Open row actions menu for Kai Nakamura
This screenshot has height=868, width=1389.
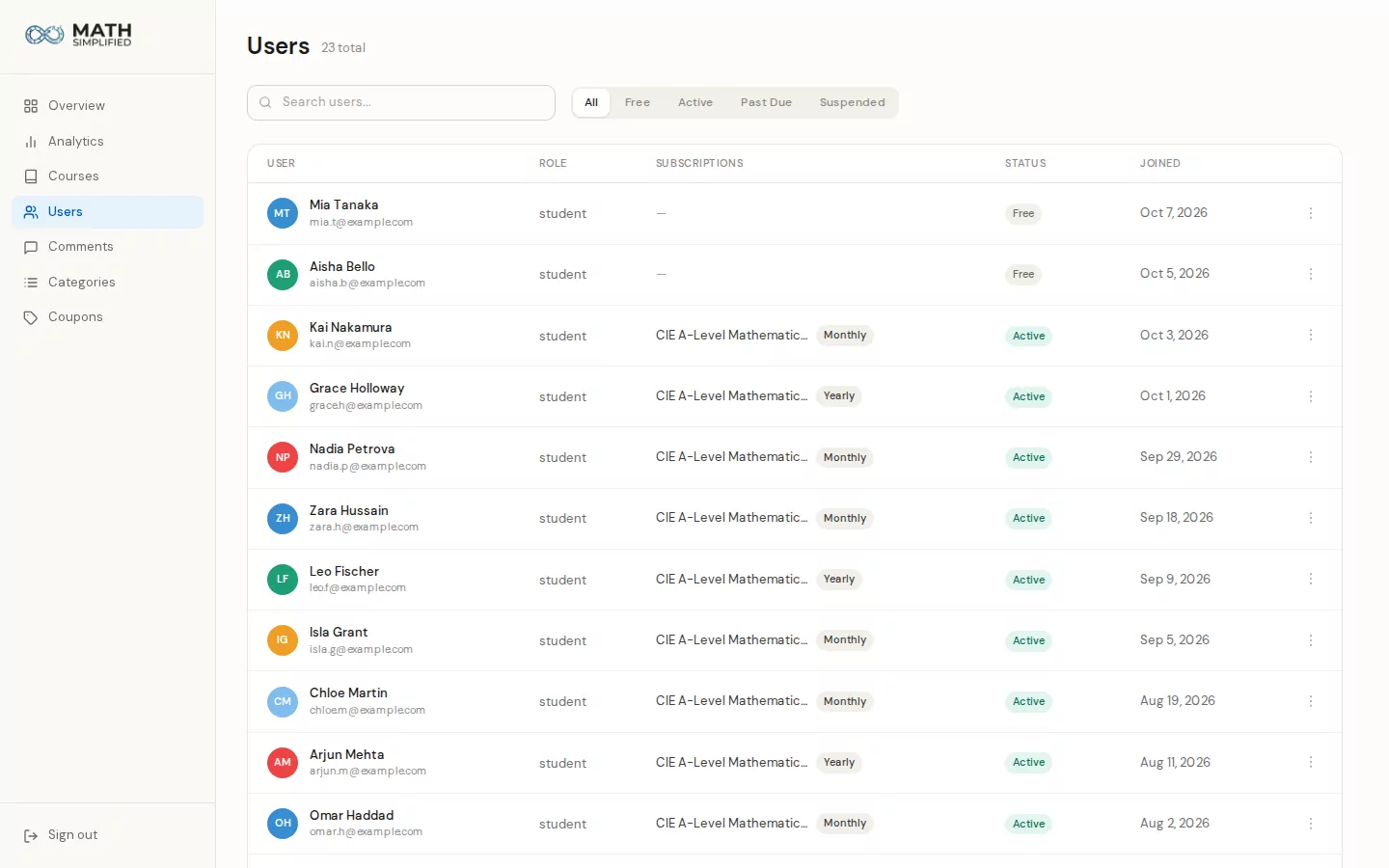pyautogui.click(x=1311, y=335)
